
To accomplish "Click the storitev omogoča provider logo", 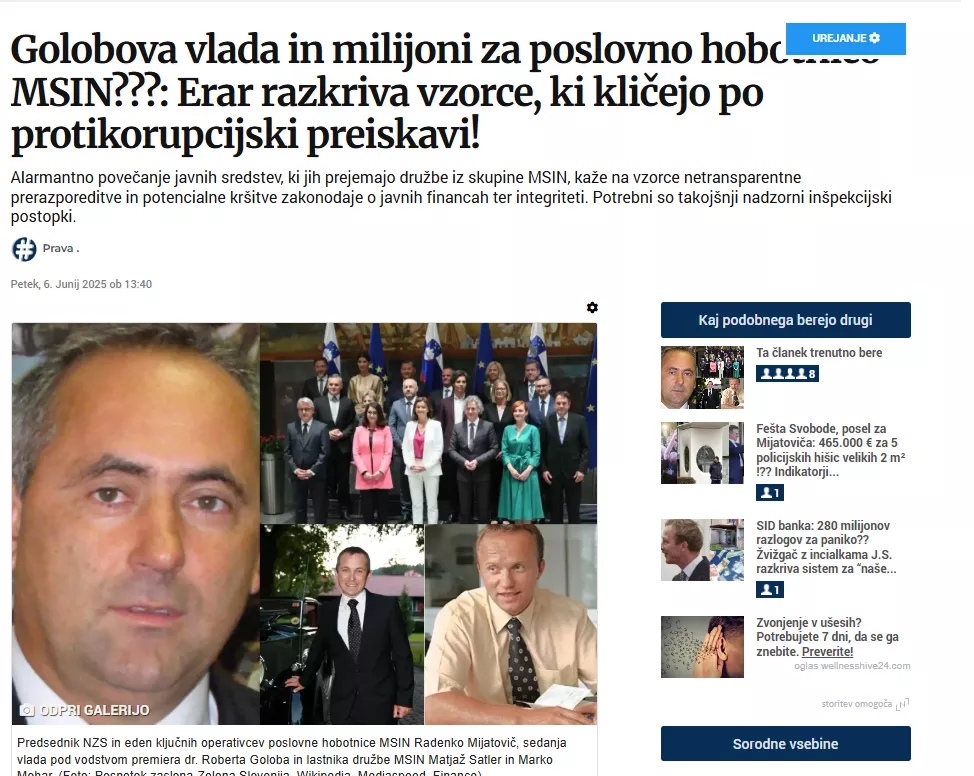I will tap(903, 704).
